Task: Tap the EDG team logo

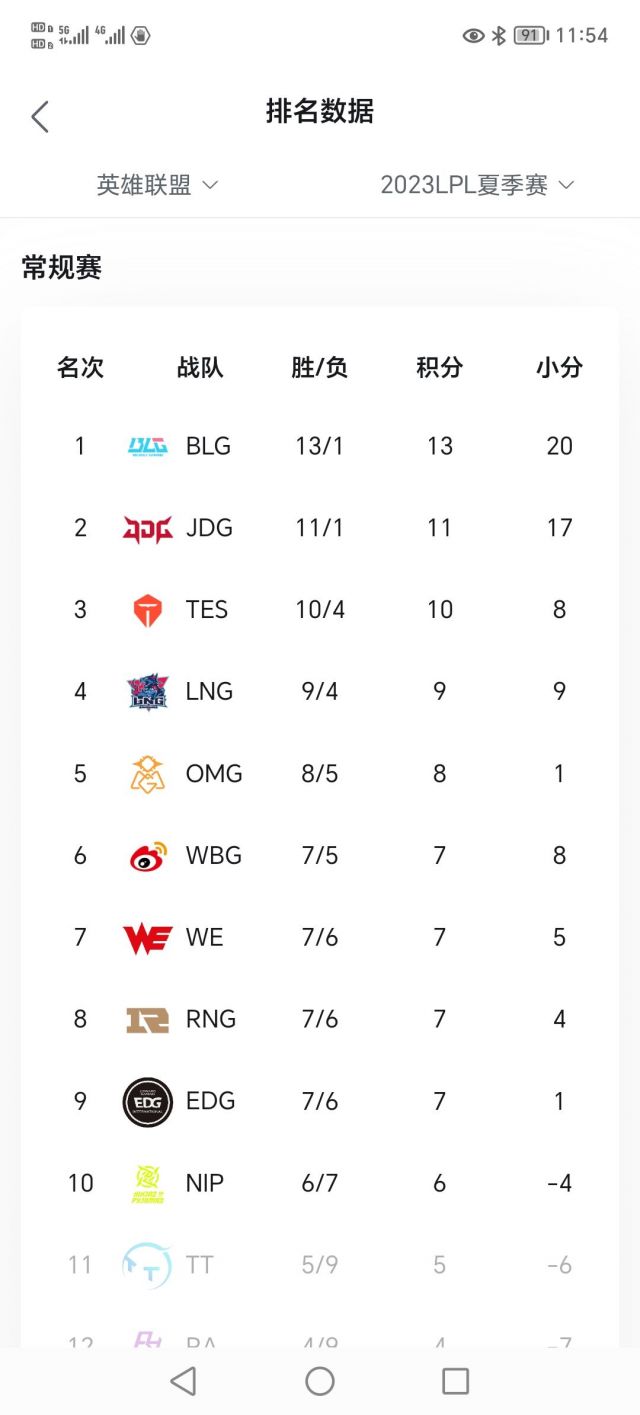Action: (x=148, y=1102)
